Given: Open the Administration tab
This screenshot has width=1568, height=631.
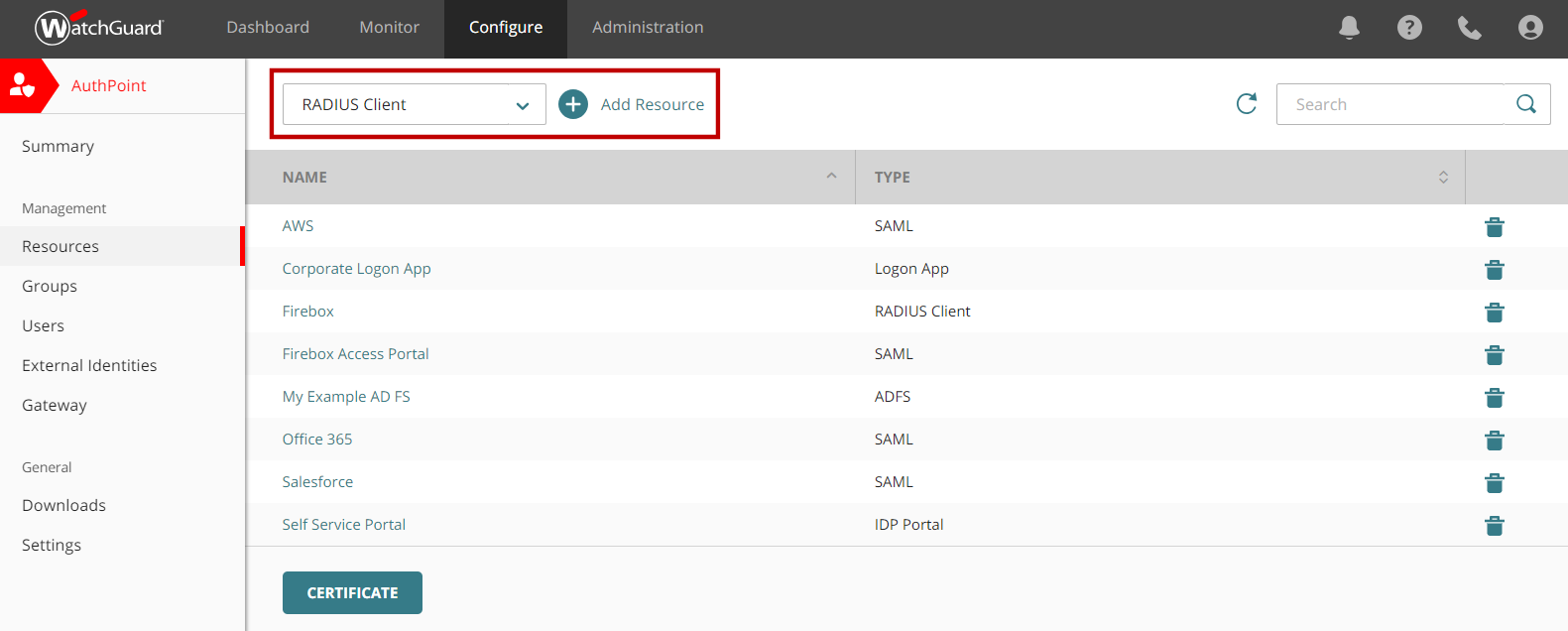Looking at the screenshot, I should (648, 28).
